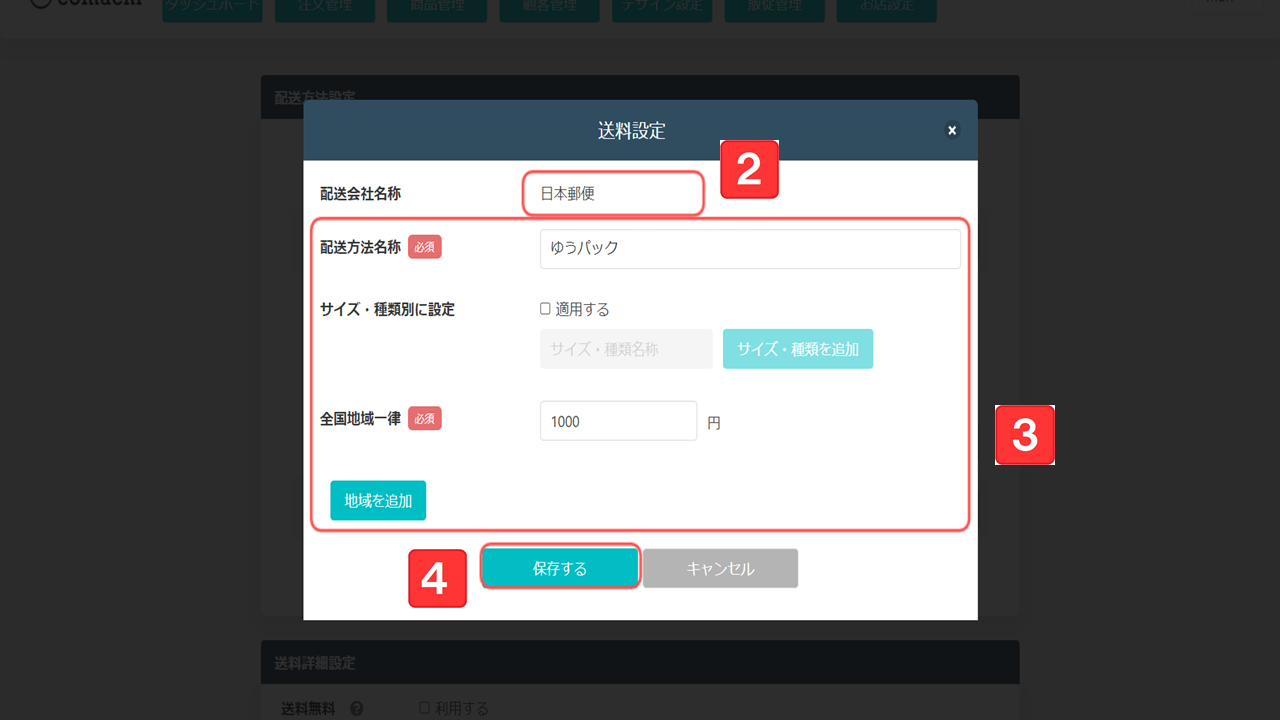
Task: Click the 配送方法名称 field containing ゆうパック
Action: click(x=750, y=249)
